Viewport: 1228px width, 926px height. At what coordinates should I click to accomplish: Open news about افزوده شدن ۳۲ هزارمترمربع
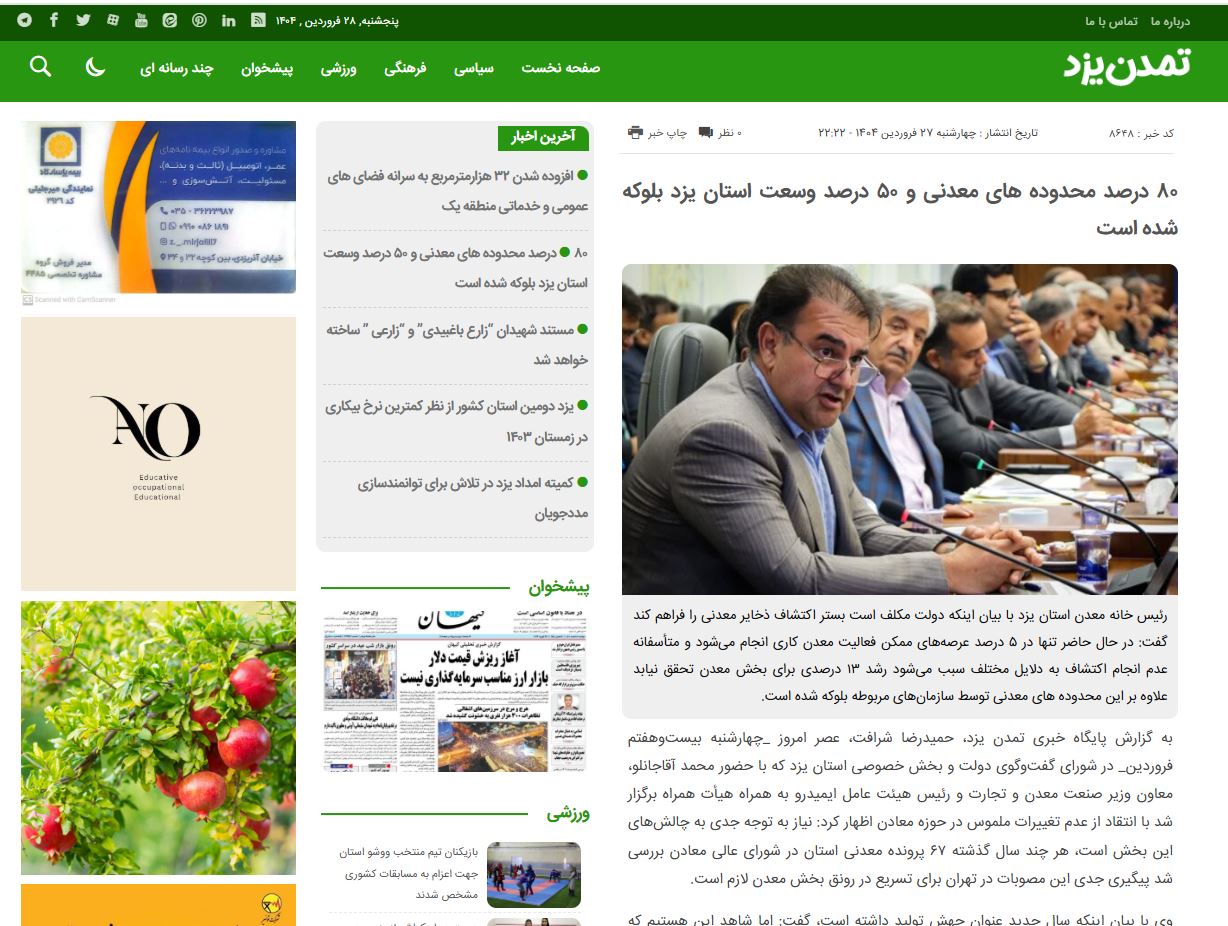coord(456,191)
